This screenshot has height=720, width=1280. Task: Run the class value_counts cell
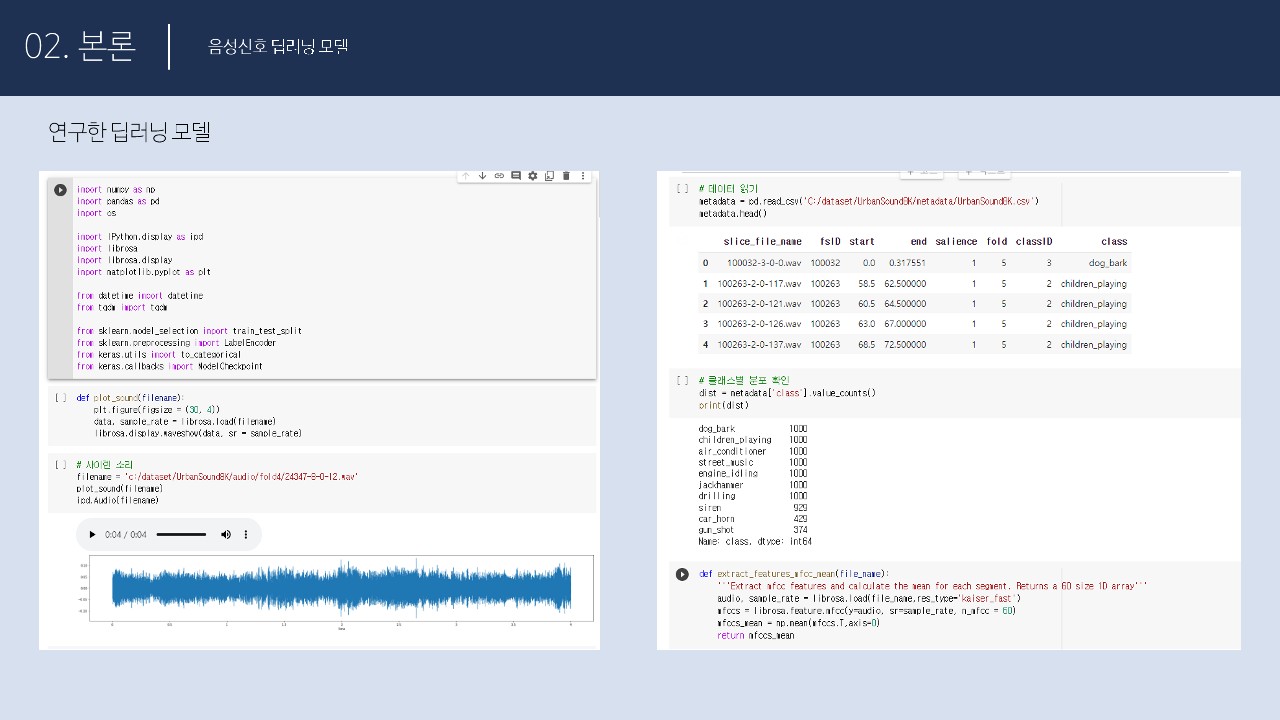(x=682, y=380)
